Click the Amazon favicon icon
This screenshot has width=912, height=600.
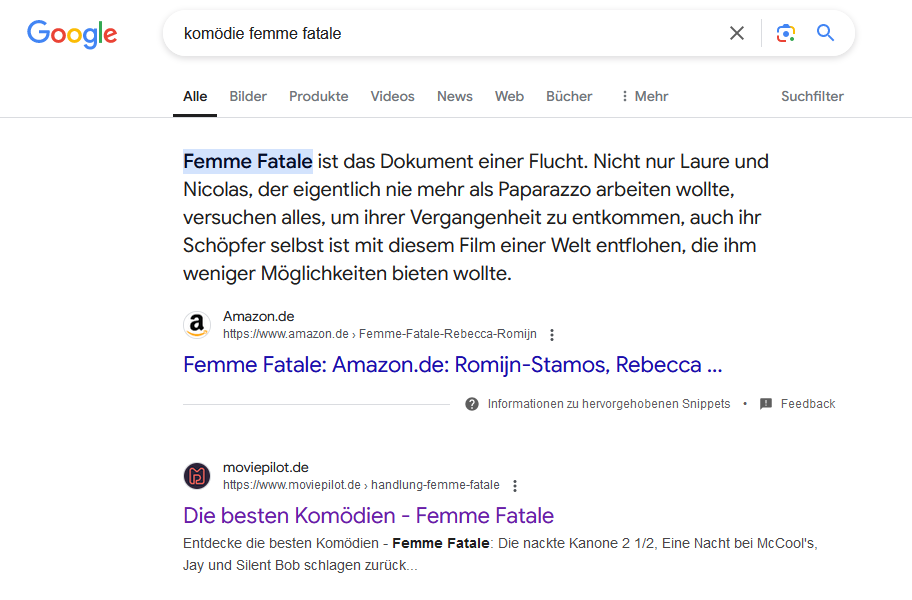[197, 324]
